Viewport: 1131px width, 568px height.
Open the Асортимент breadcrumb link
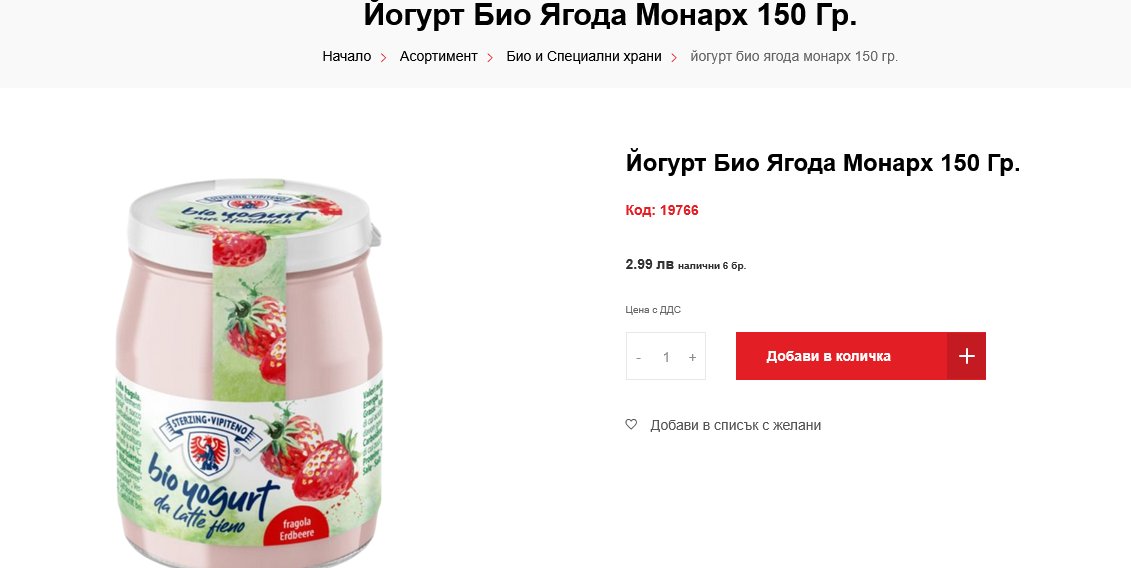click(x=439, y=56)
